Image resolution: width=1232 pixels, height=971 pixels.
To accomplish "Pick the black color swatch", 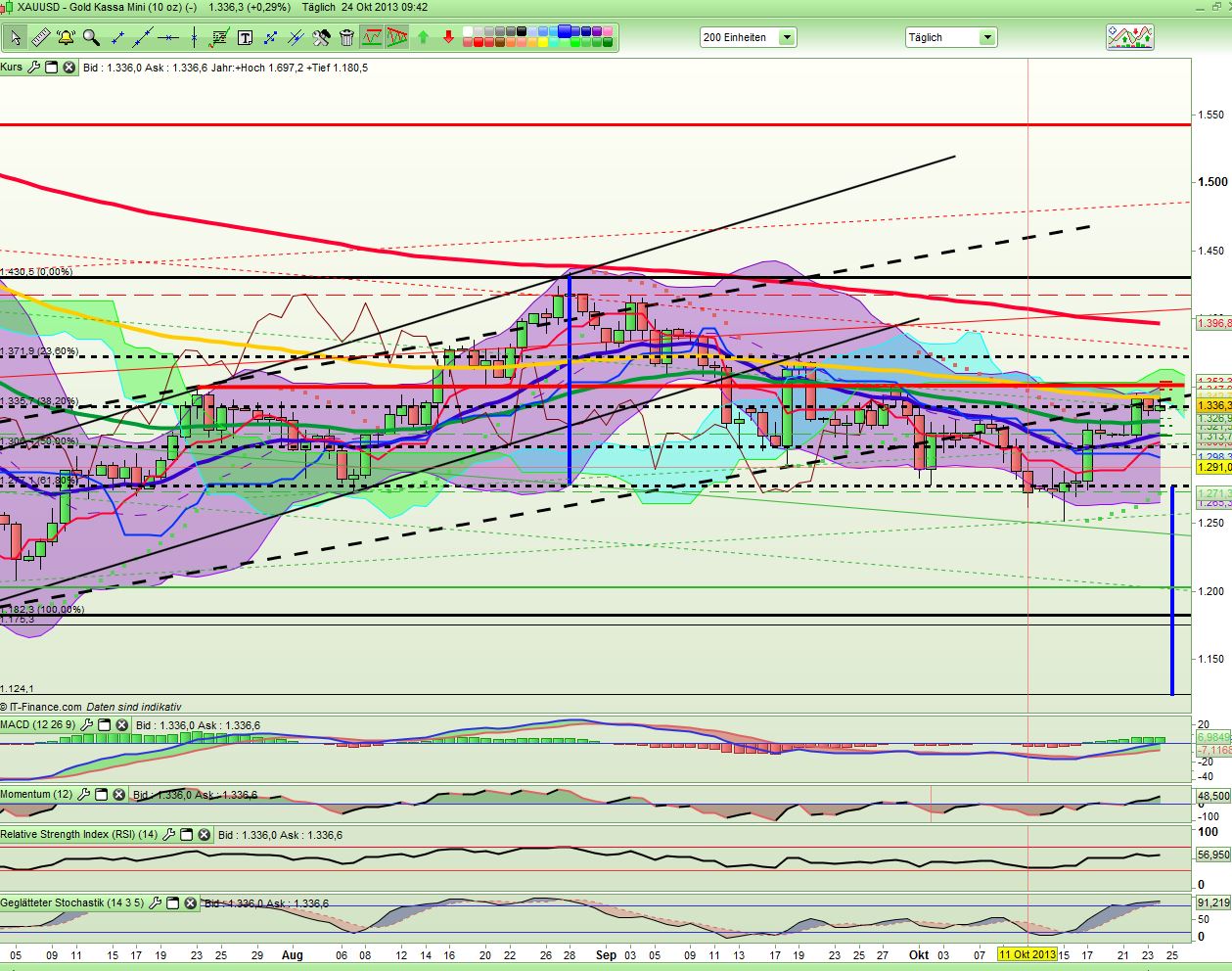I will [x=521, y=32].
